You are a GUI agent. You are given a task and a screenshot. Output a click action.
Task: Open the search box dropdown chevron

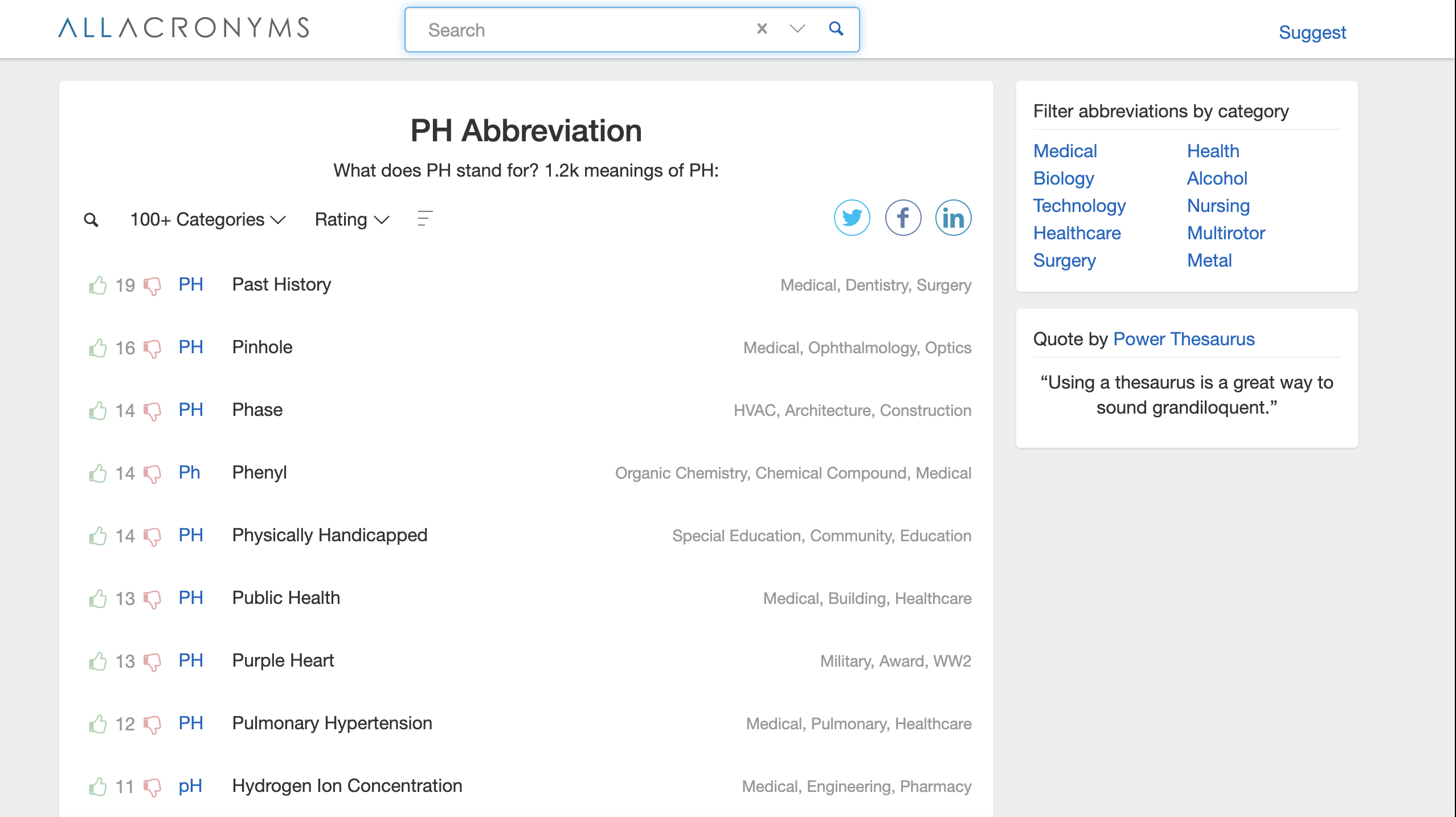point(797,28)
